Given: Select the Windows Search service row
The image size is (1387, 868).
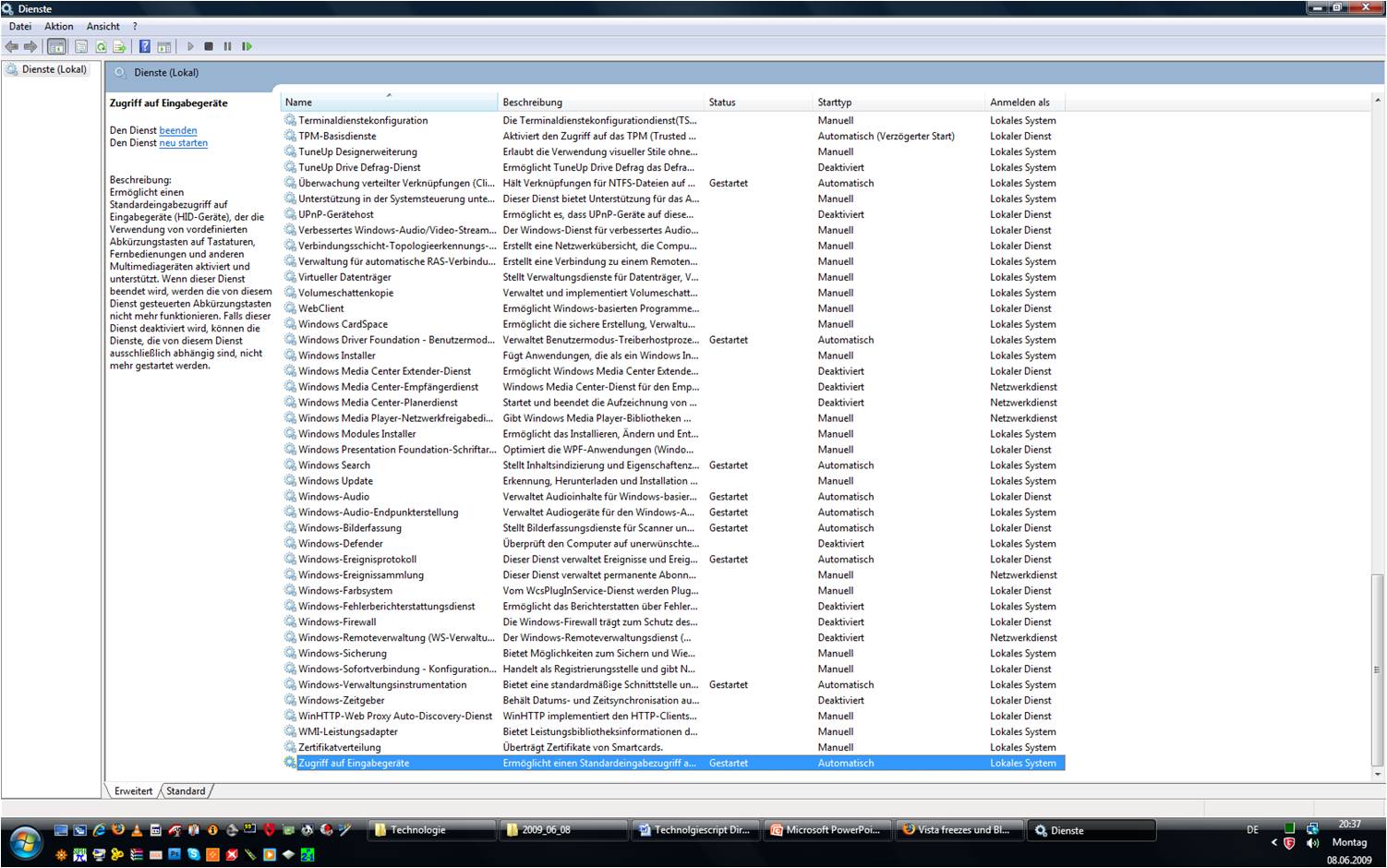Looking at the screenshot, I should point(673,465).
